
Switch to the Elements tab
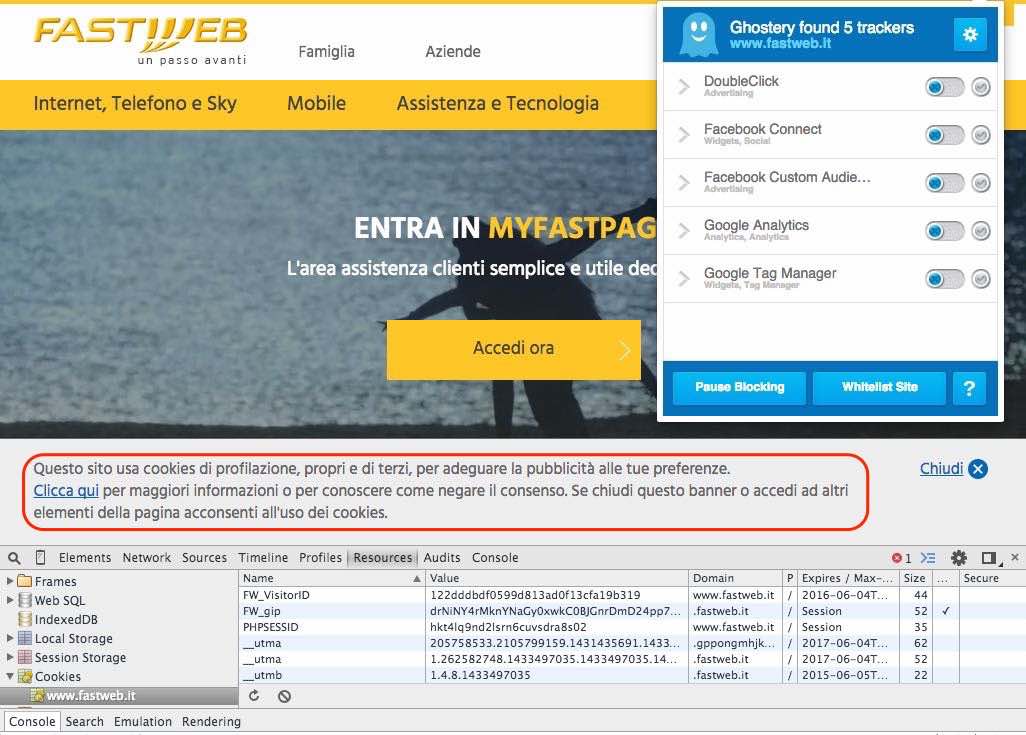pyautogui.click(x=85, y=558)
